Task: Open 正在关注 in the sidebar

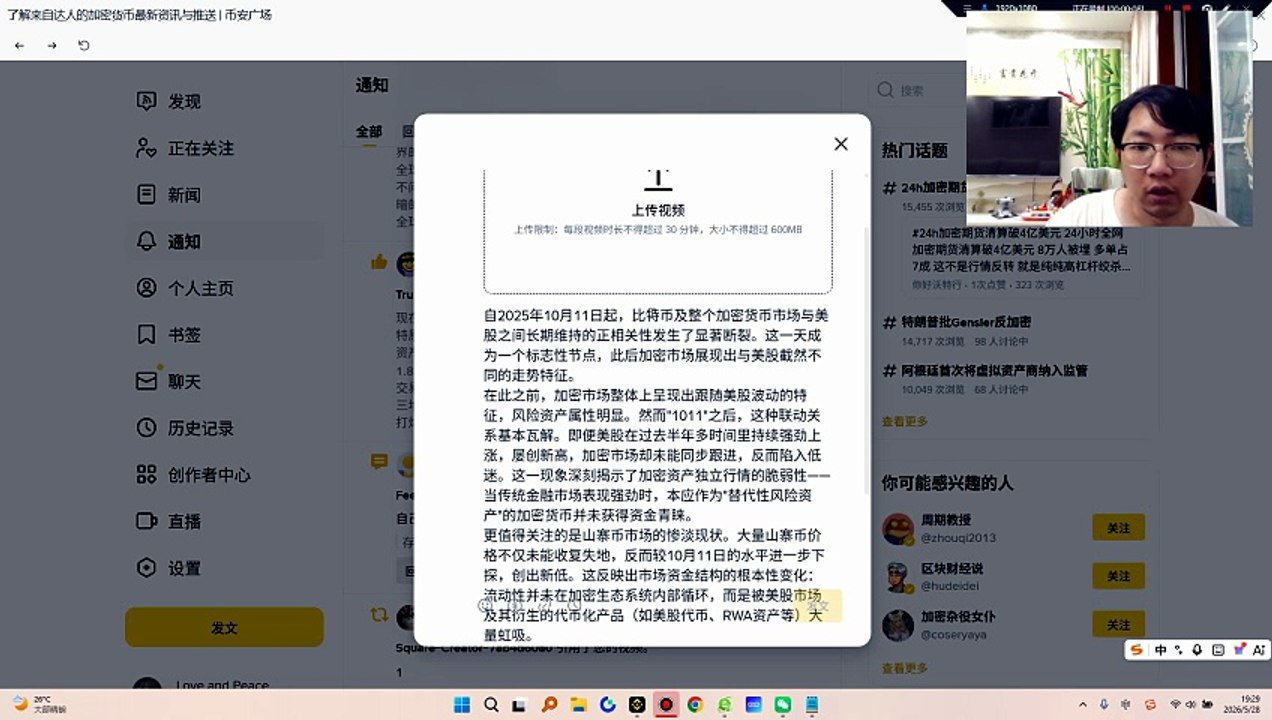Action: [x=186, y=148]
